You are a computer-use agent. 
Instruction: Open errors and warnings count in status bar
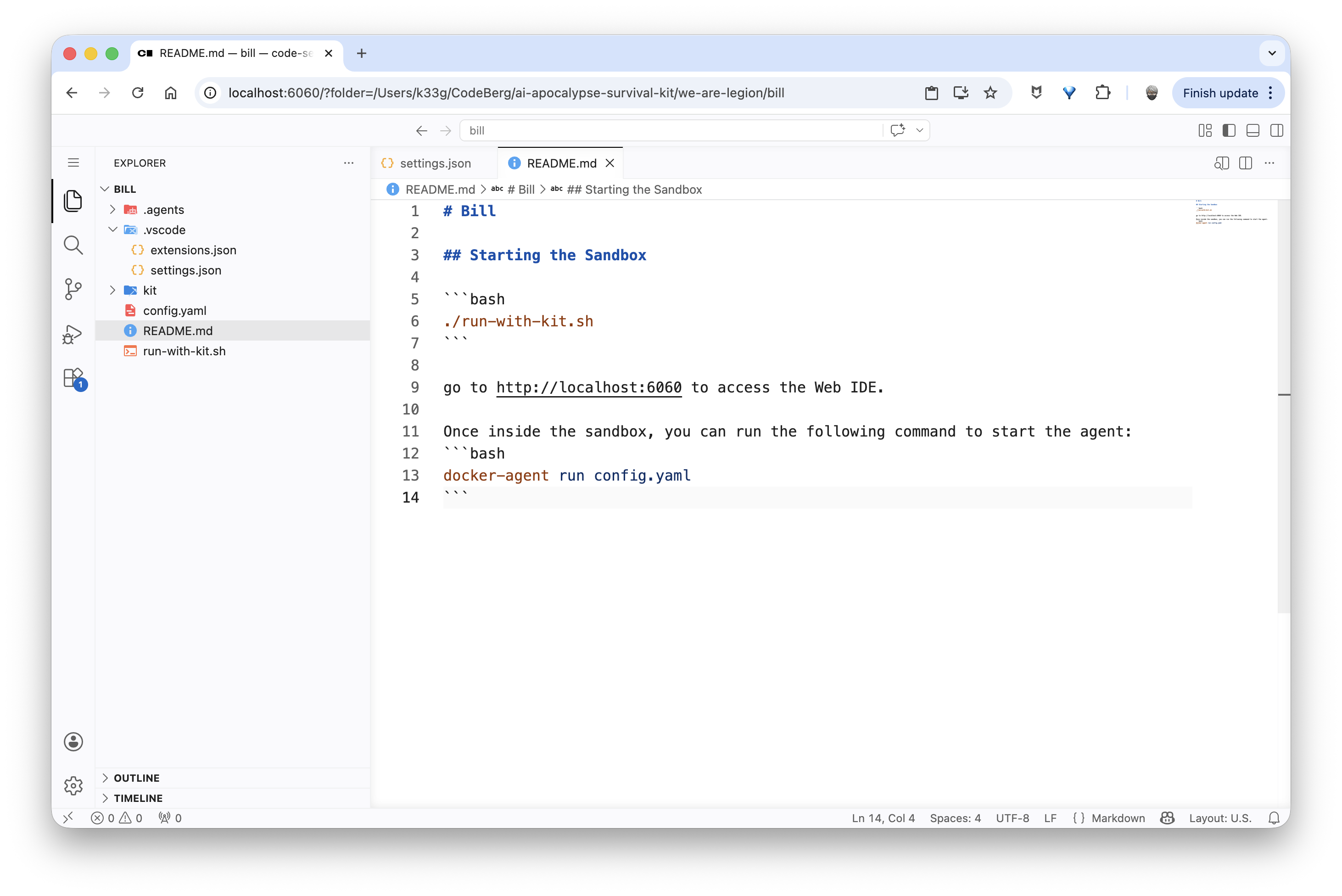(117, 818)
